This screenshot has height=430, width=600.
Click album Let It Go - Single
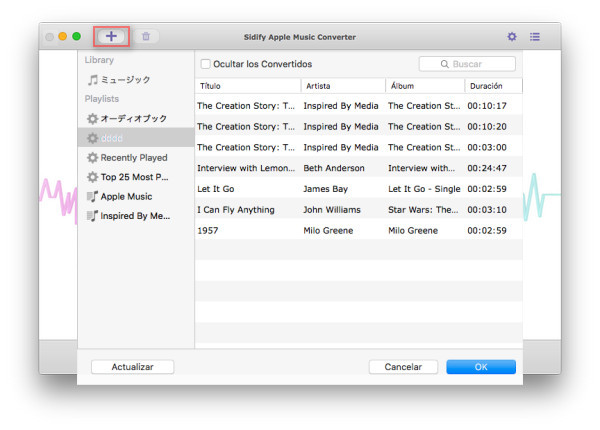click(424, 189)
